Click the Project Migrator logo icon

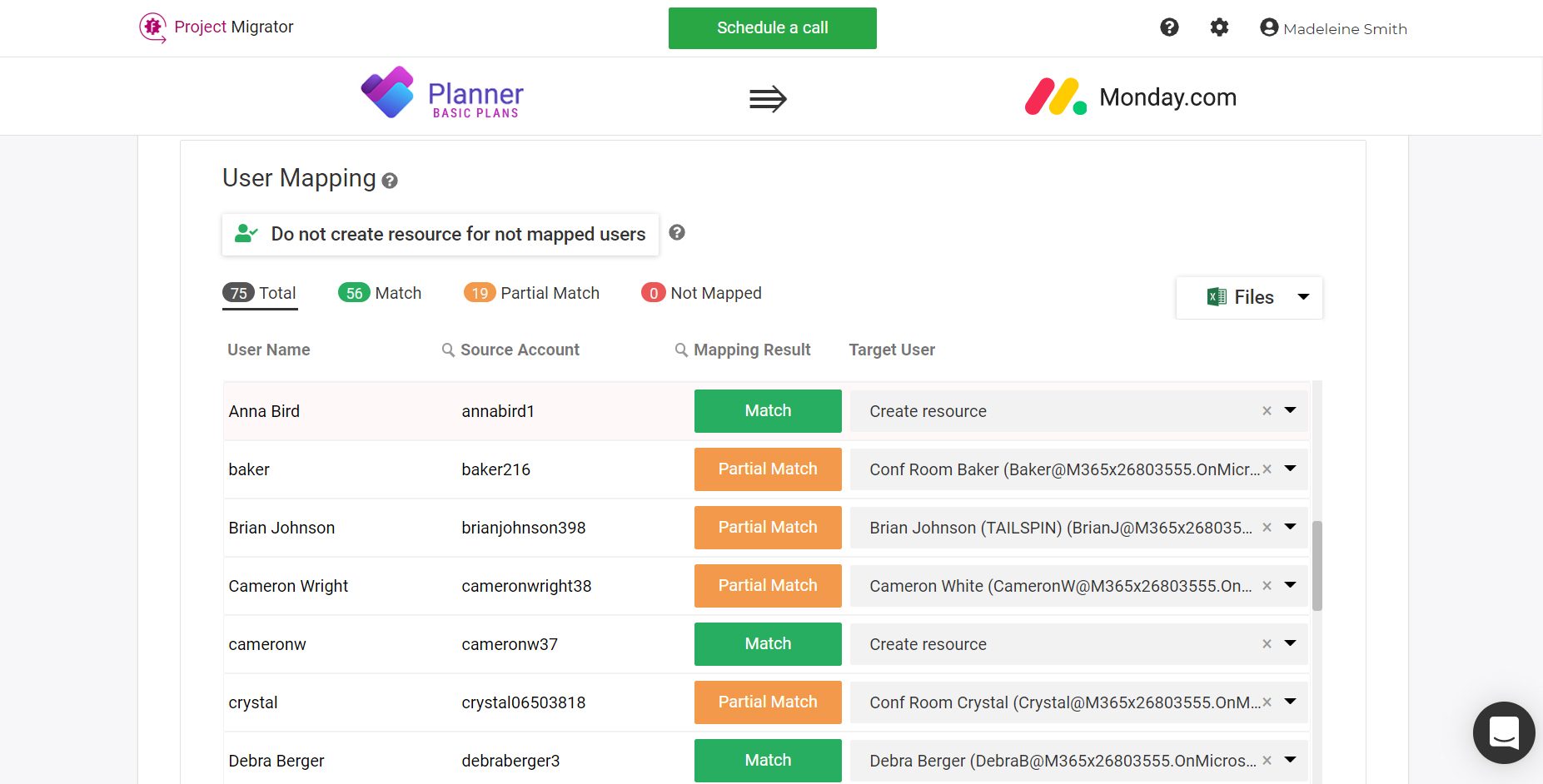tap(152, 27)
